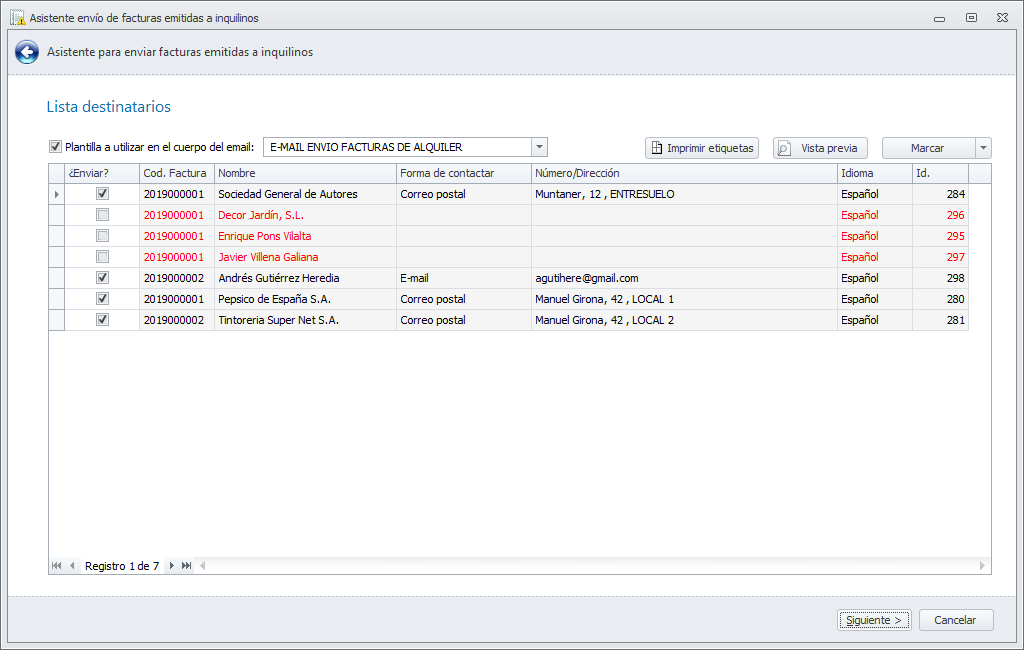Click Id cell 296
This screenshot has width=1024, height=650.
[x=940, y=215]
